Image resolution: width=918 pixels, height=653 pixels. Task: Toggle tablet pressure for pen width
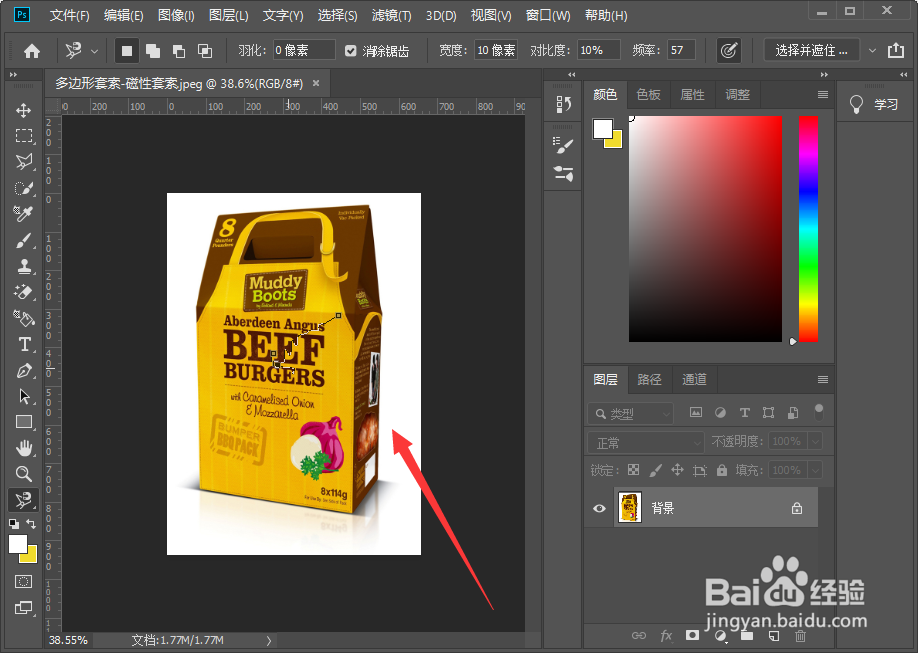click(x=729, y=51)
